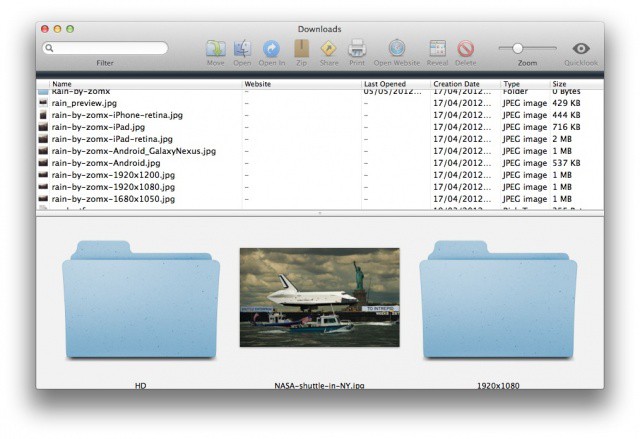Adjust the Zoom slider handle
Viewport: 640px width, 439px height.
tap(518, 48)
